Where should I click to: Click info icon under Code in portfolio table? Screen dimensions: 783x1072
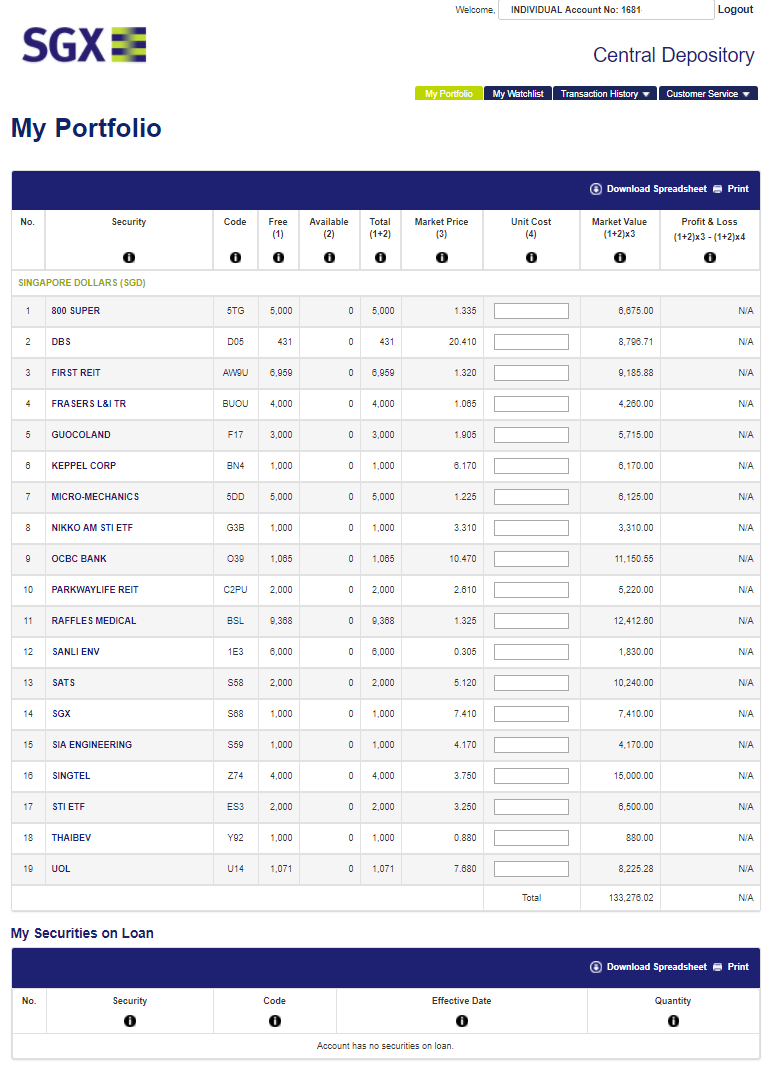tap(235, 258)
